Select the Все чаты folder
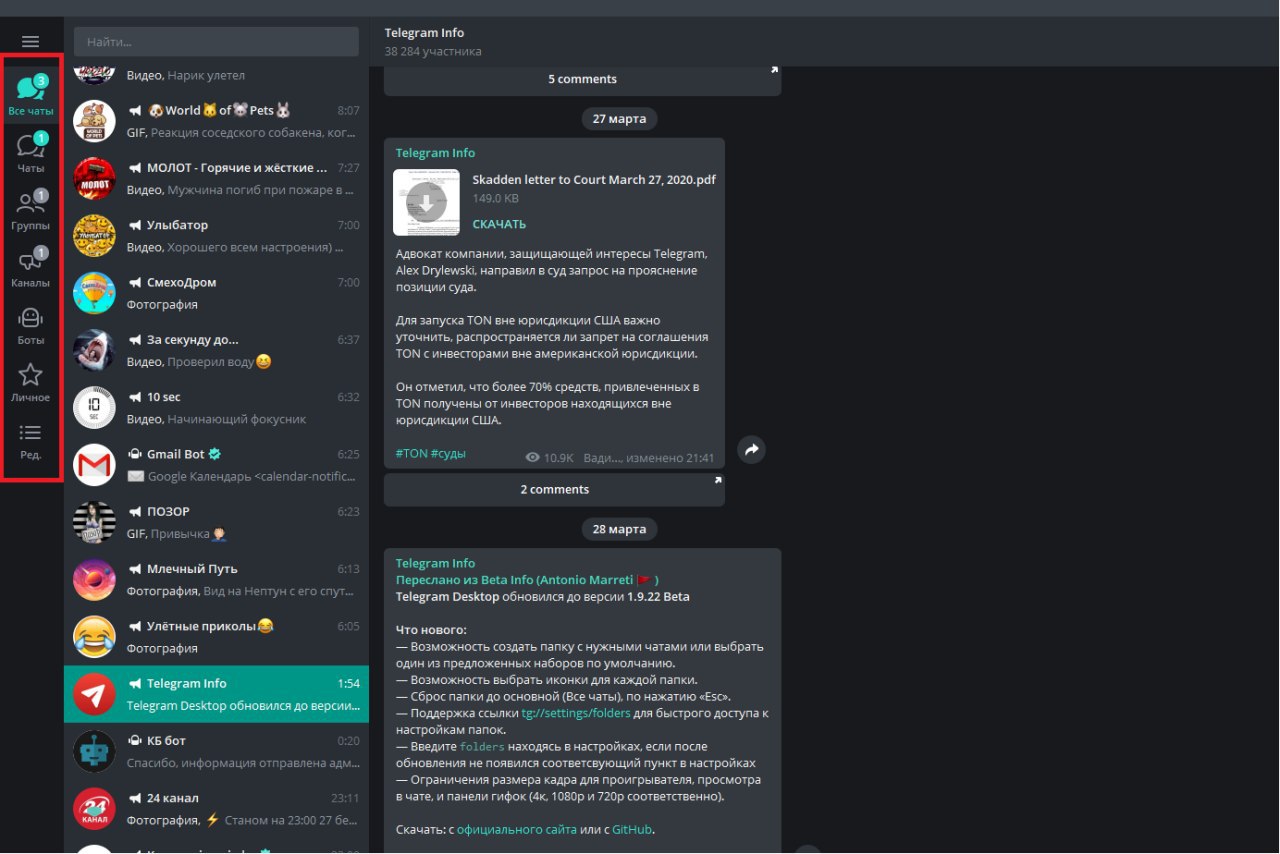Viewport: 1280px width, 854px height. (x=31, y=95)
